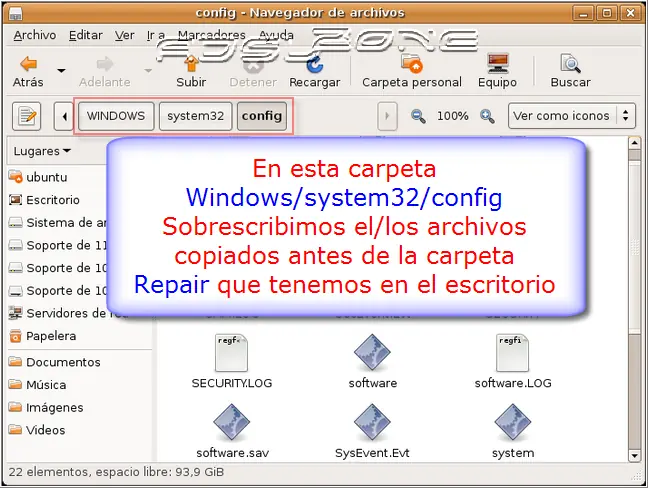Open Papelera in the sidebar
This screenshot has height=488, width=648.
pyautogui.click(x=42, y=336)
